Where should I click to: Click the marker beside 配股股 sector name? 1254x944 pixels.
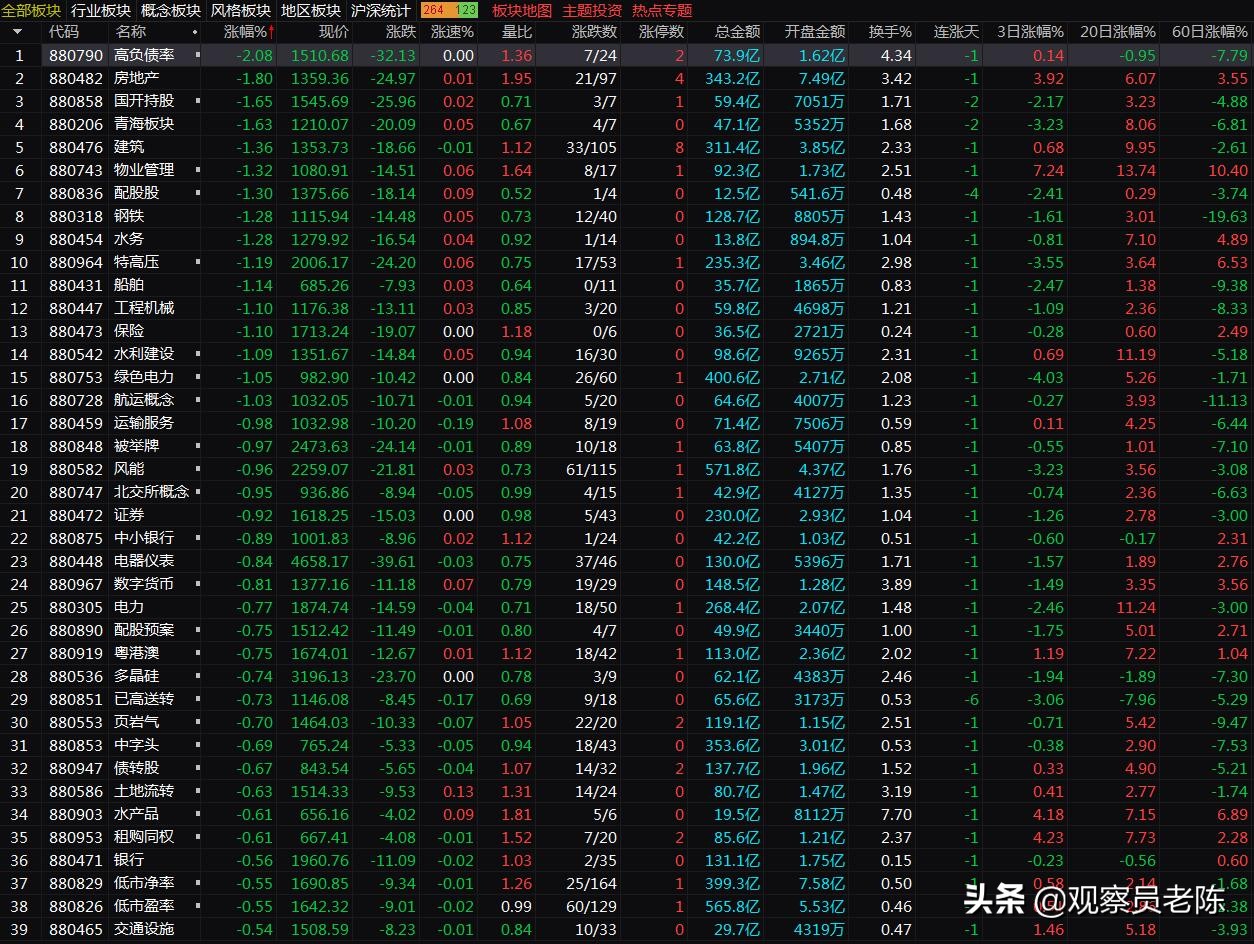pos(197,193)
